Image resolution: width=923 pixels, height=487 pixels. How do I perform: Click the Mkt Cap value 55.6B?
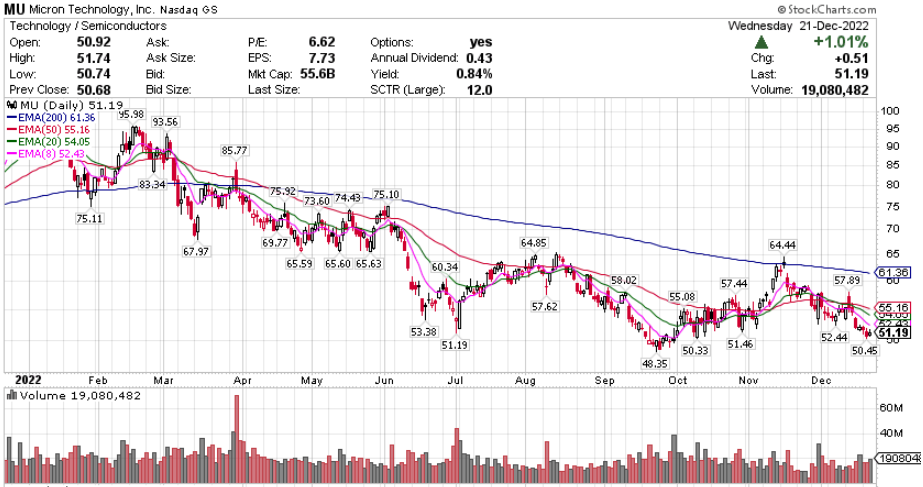[317, 74]
